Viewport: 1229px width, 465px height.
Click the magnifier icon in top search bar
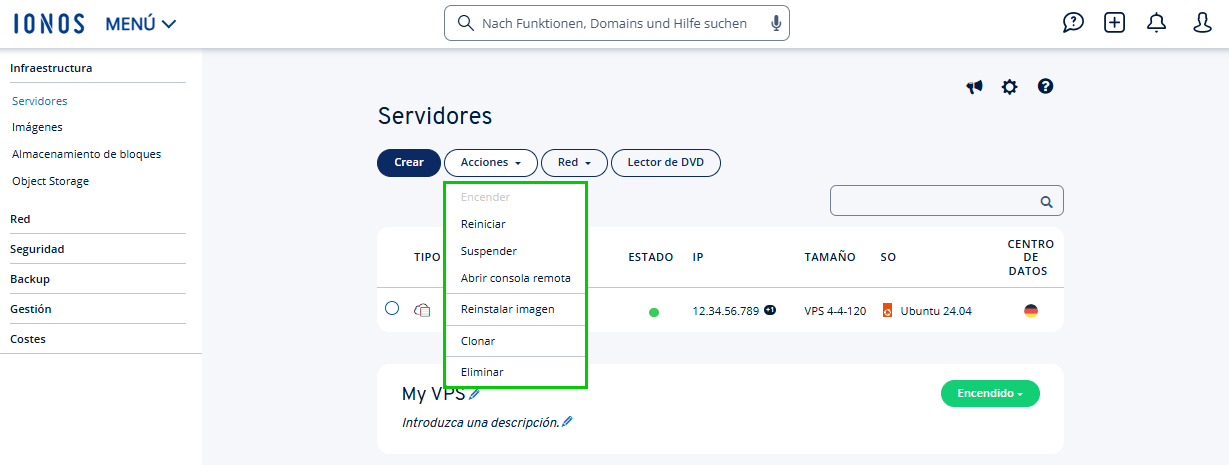coord(465,23)
